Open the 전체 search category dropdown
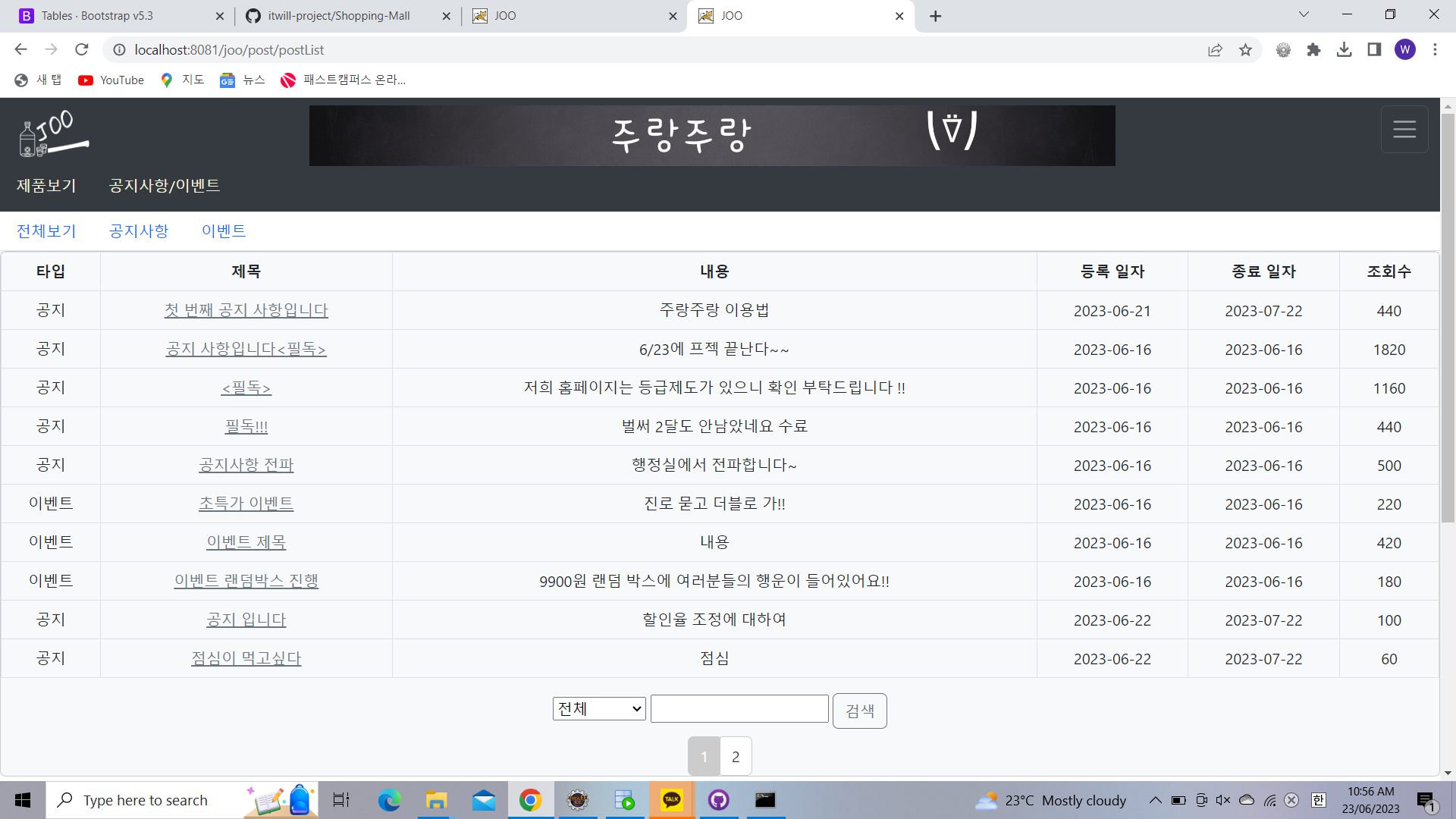Viewport: 1456px width, 819px height. click(x=598, y=708)
